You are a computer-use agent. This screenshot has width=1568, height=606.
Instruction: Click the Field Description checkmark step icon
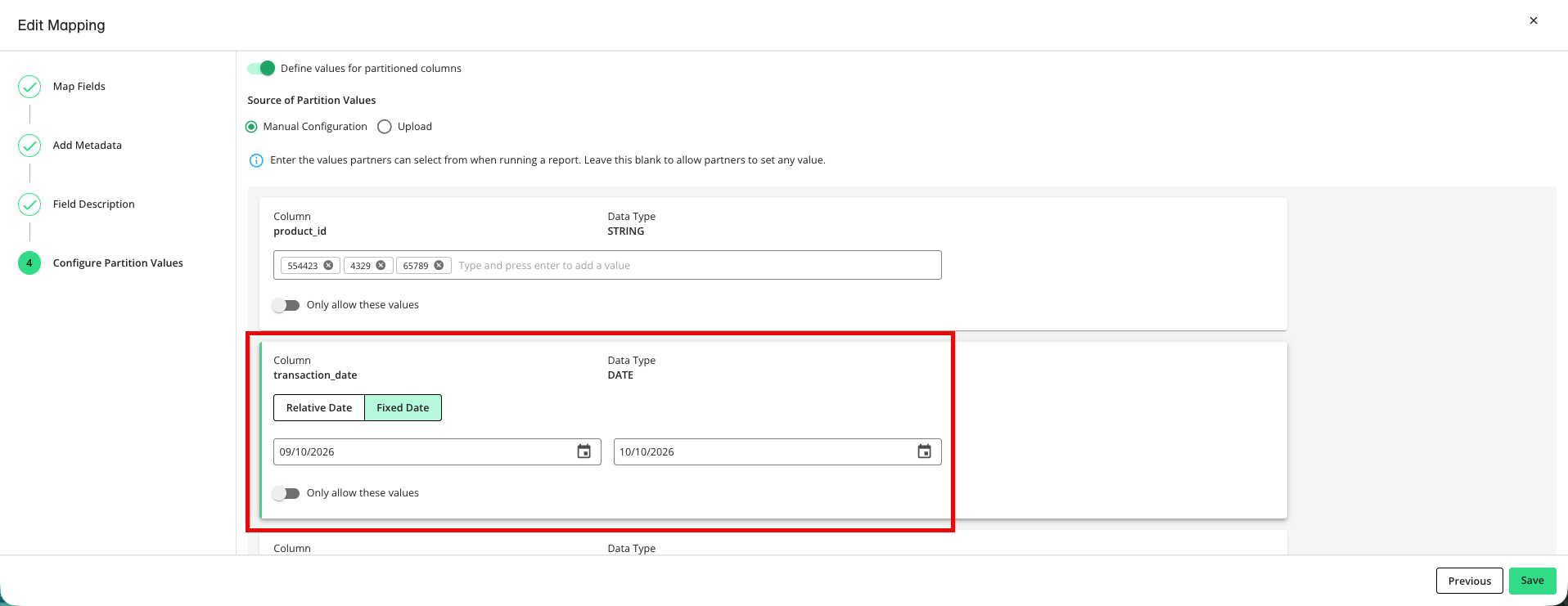[29, 204]
